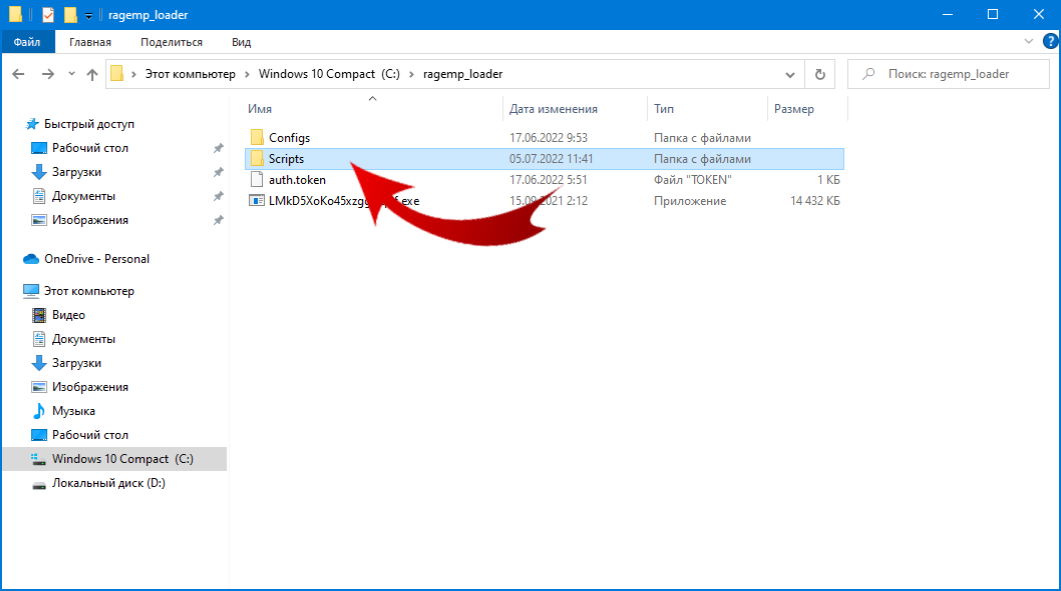Image resolution: width=1061 pixels, height=591 pixels.
Task: Refresh the current folder view
Action: pyautogui.click(x=819, y=74)
